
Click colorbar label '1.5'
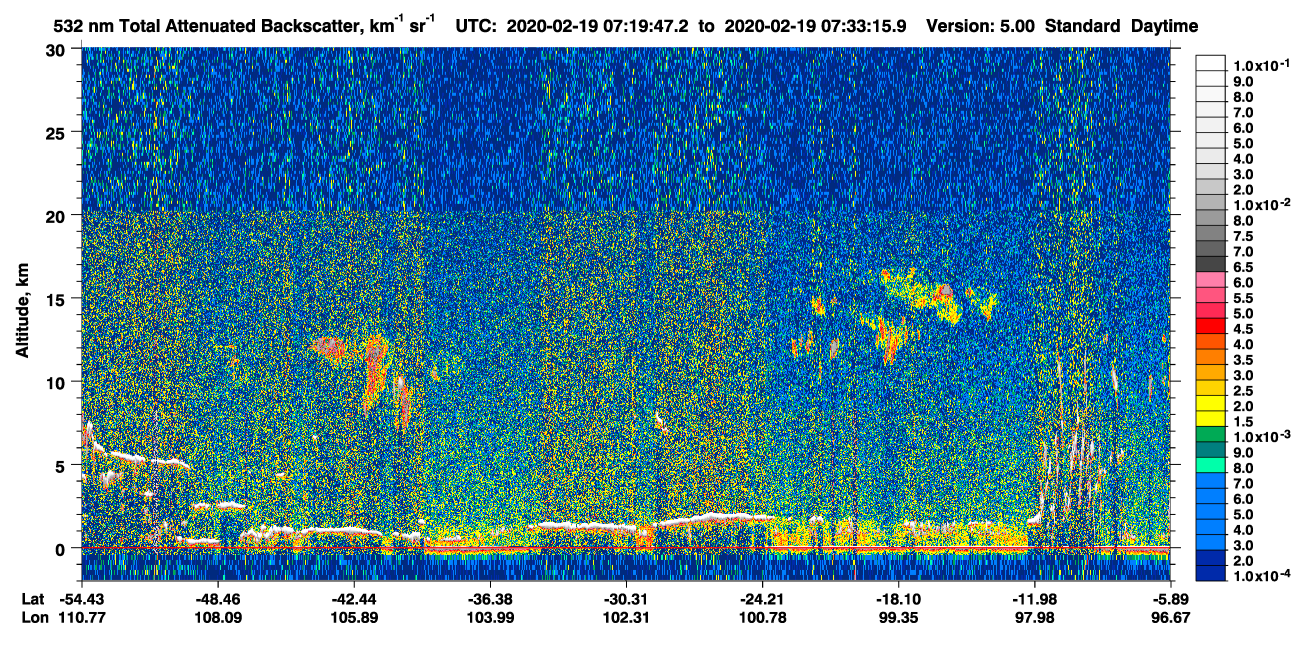tap(1243, 422)
